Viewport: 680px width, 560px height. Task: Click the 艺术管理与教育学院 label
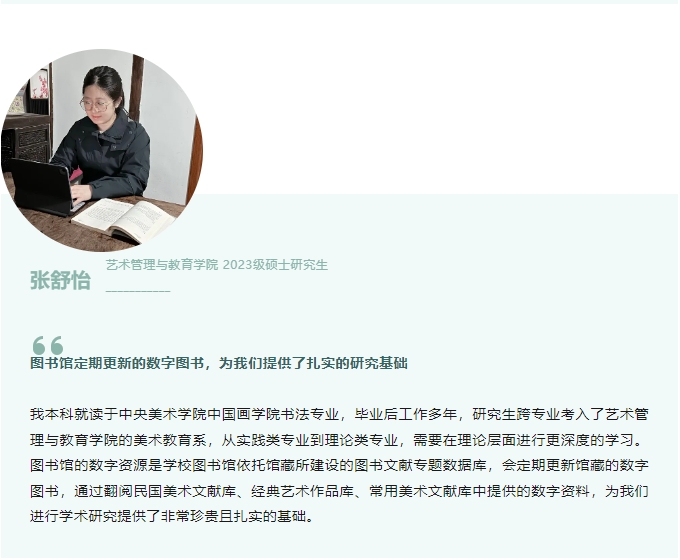[x=162, y=265]
